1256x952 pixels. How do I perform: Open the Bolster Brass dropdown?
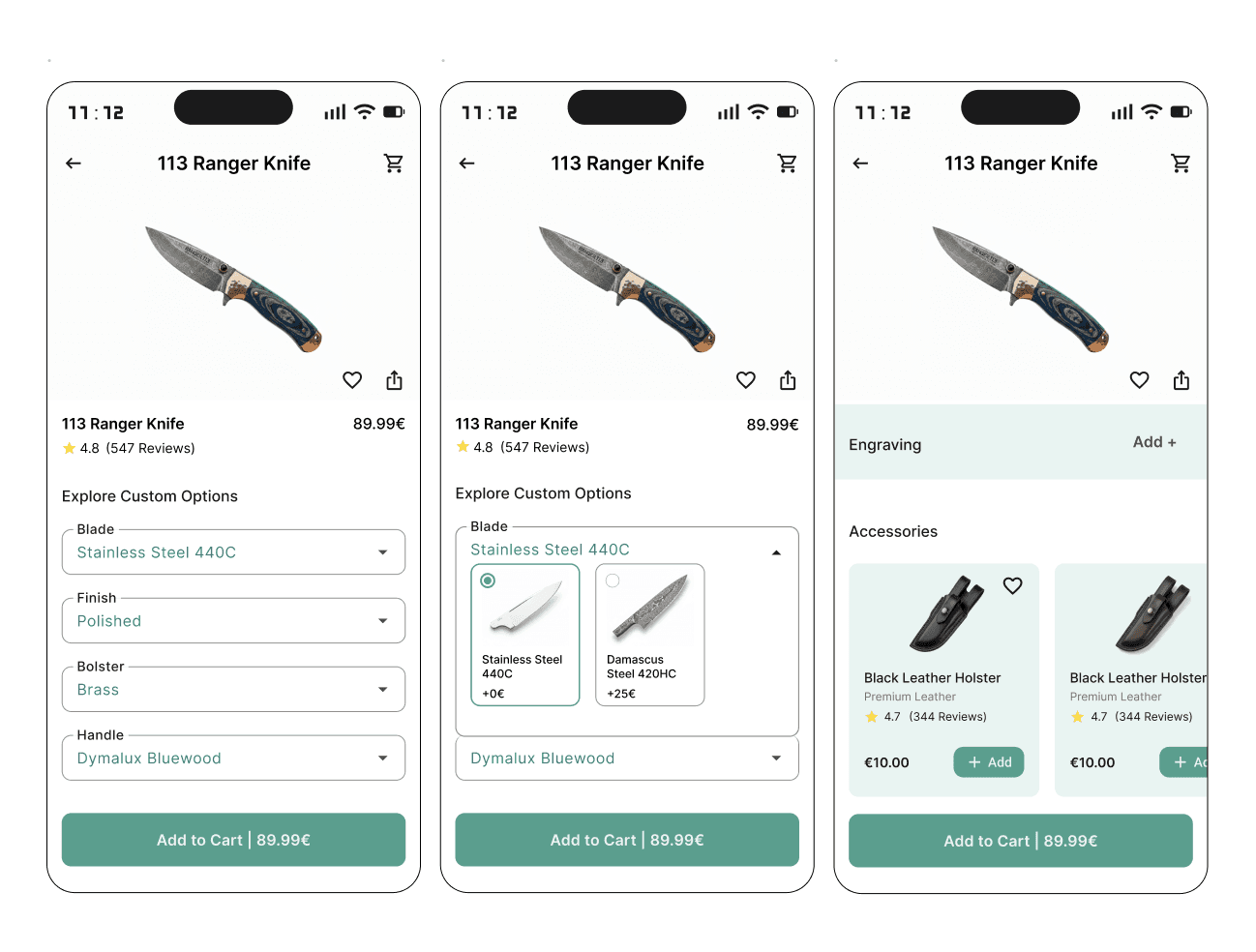point(233,690)
